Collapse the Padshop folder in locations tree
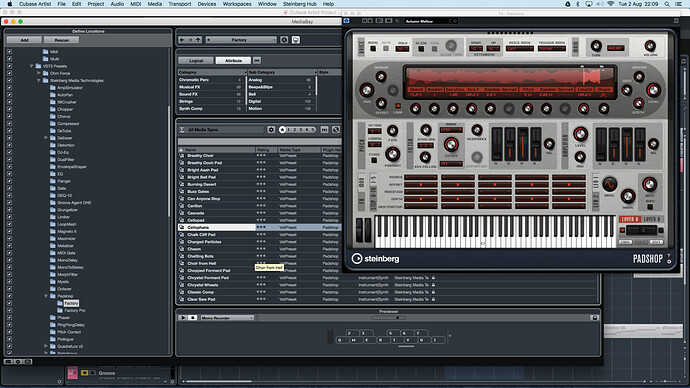The image size is (690, 388). [46, 296]
